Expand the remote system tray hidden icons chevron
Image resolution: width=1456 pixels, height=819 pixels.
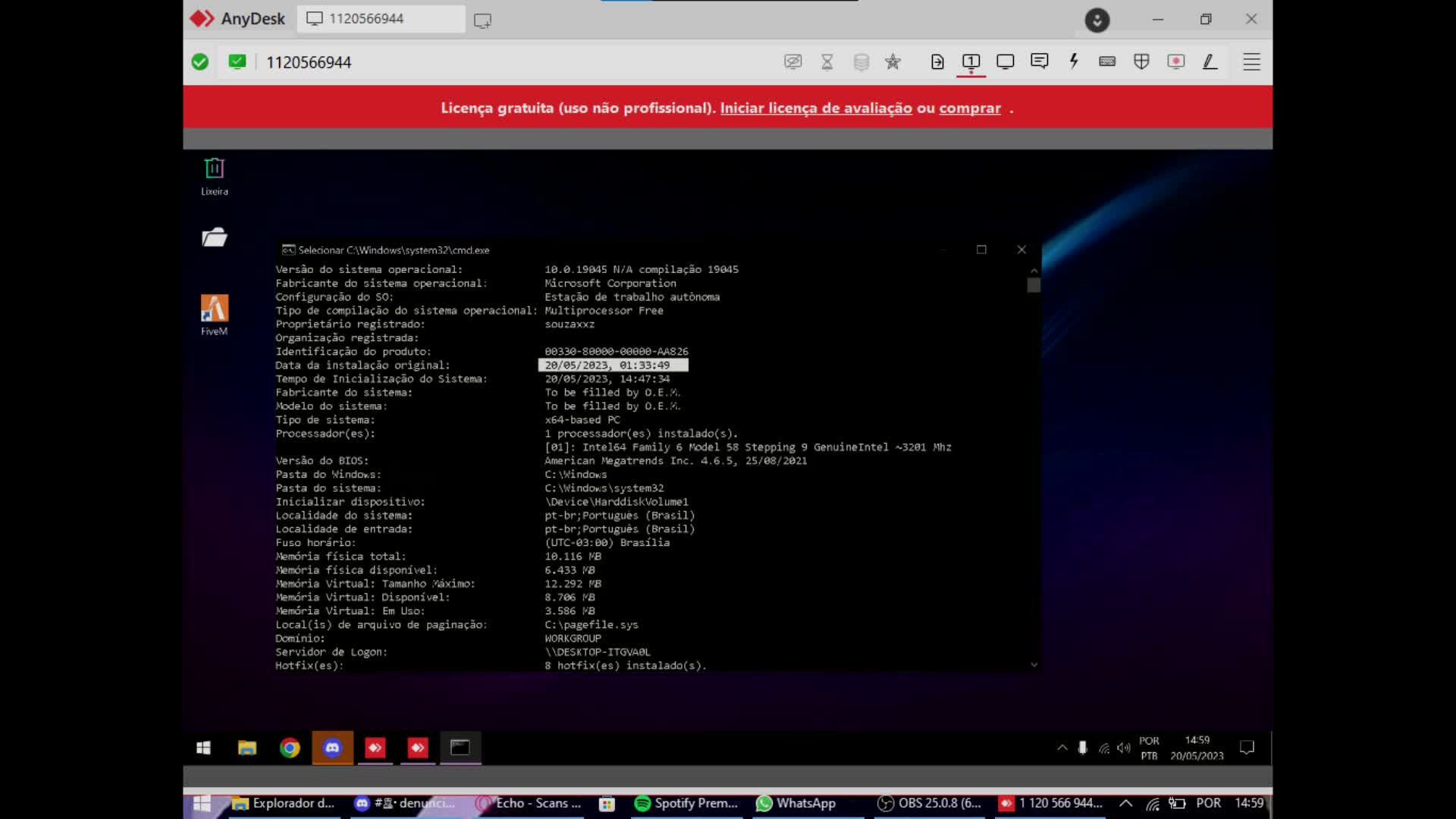click(1062, 748)
